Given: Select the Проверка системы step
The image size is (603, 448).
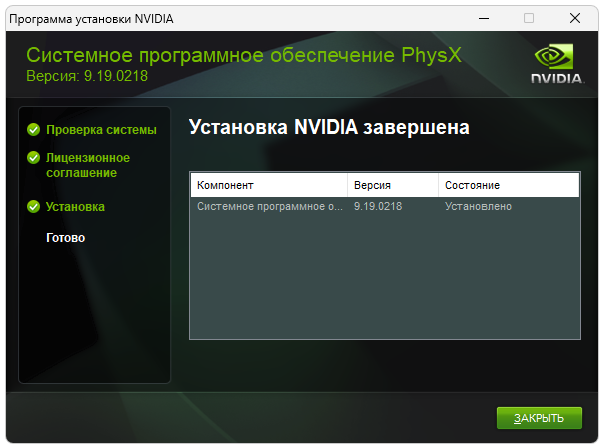Looking at the screenshot, I should click(x=101, y=130).
